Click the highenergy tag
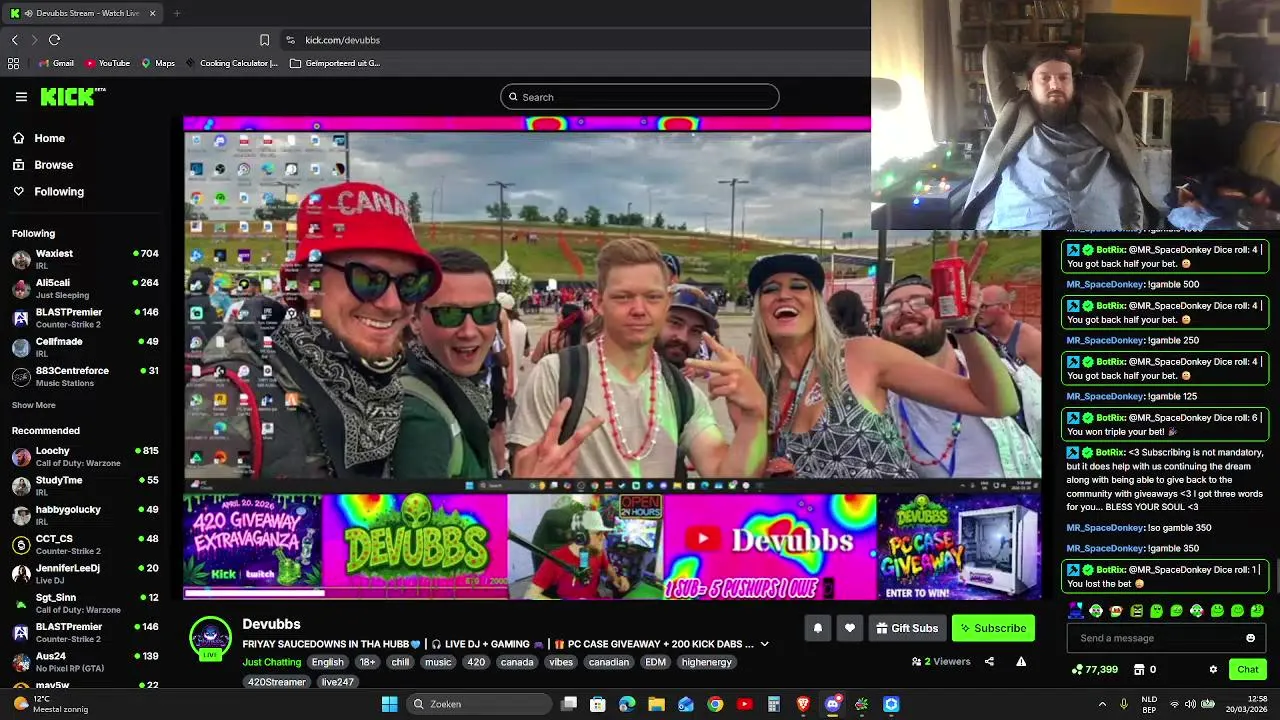The height and width of the screenshot is (720, 1280). (x=707, y=662)
